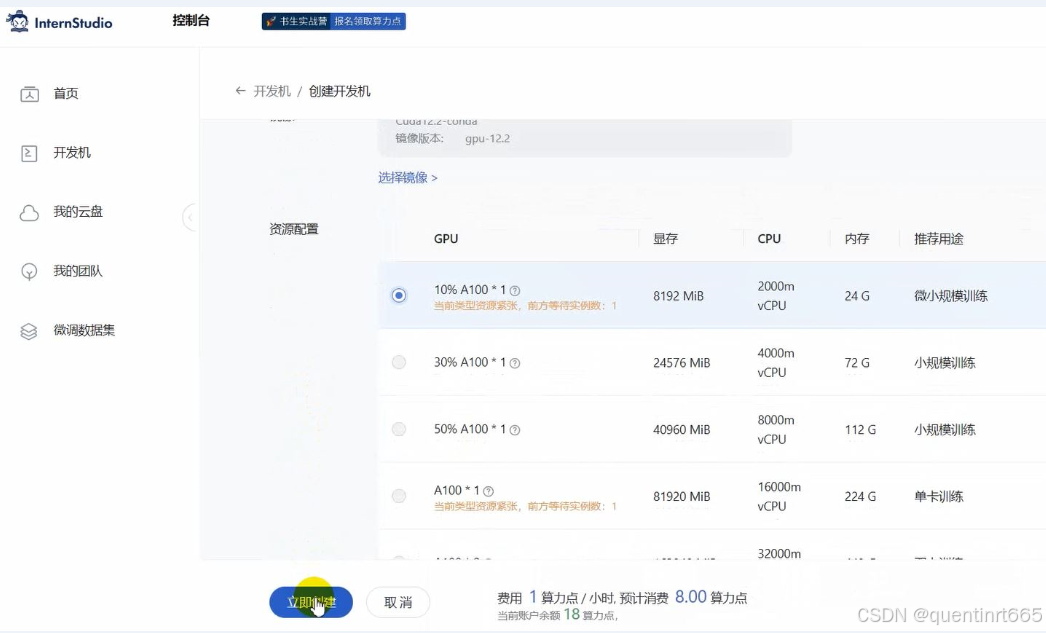
Task: Click help icon next to 10% A100 * 1
Action: coord(515,291)
